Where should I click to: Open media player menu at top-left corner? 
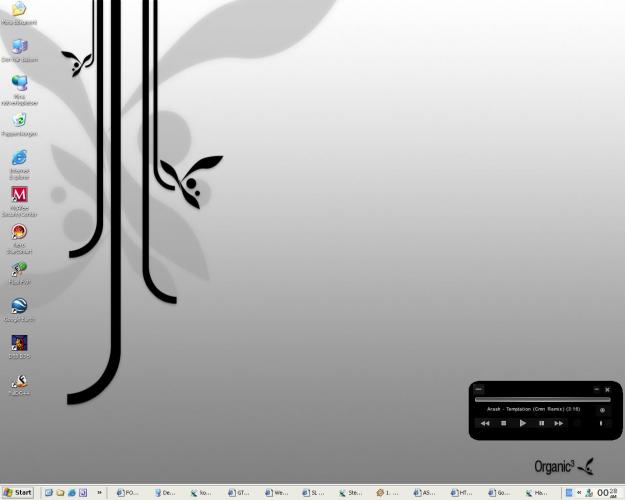pos(479,389)
